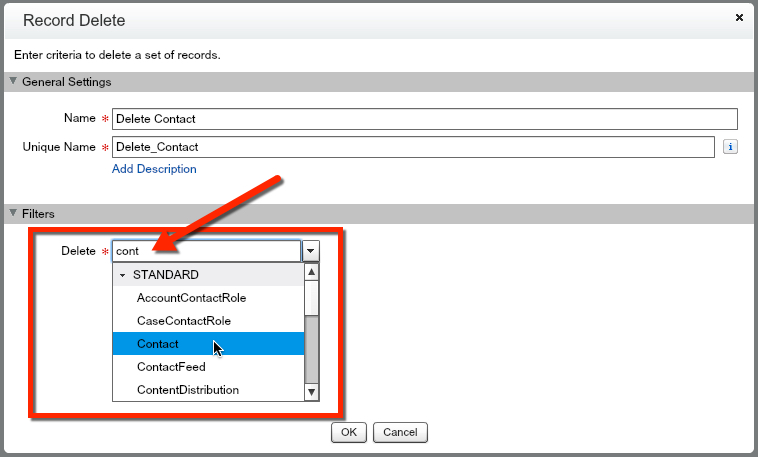This screenshot has width=758, height=457.
Task: Click the Name input field
Action: (x=424, y=119)
